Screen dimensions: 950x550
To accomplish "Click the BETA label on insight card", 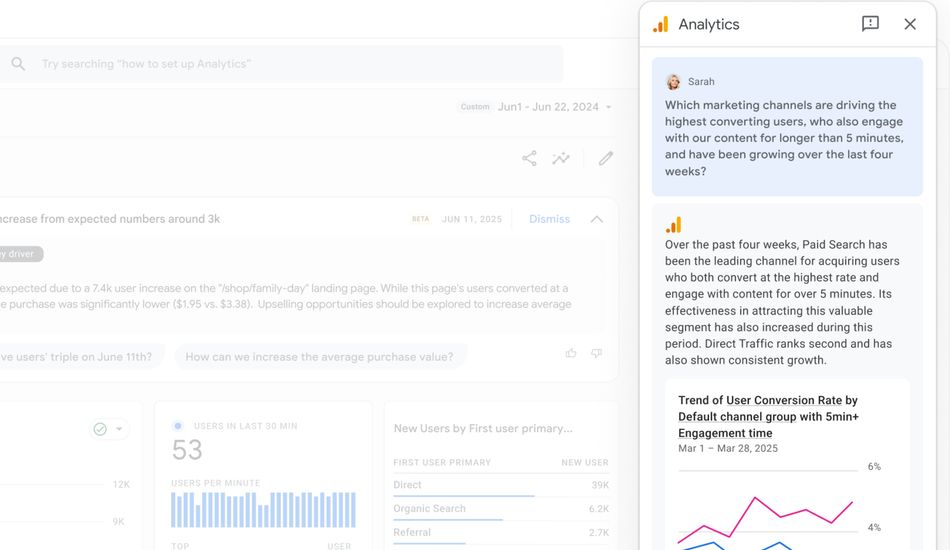I will pyautogui.click(x=420, y=219).
